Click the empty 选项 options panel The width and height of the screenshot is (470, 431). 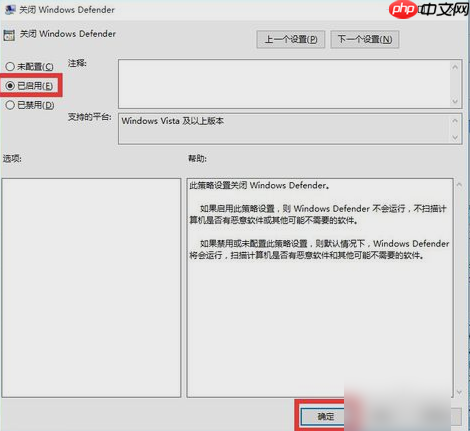point(91,288)
